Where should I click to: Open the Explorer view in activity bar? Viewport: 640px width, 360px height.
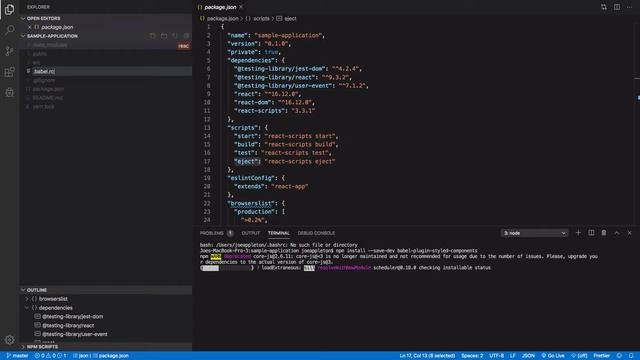click(x=9, y=9)
